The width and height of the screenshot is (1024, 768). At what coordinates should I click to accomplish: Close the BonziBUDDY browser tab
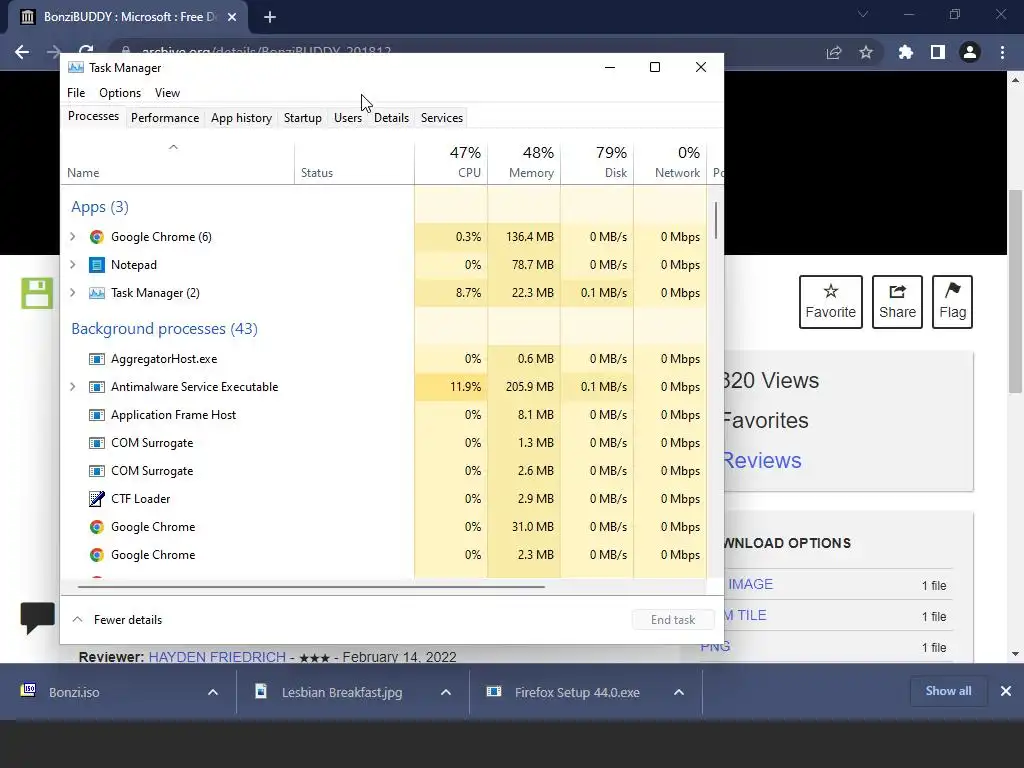(x=232, y=18)
